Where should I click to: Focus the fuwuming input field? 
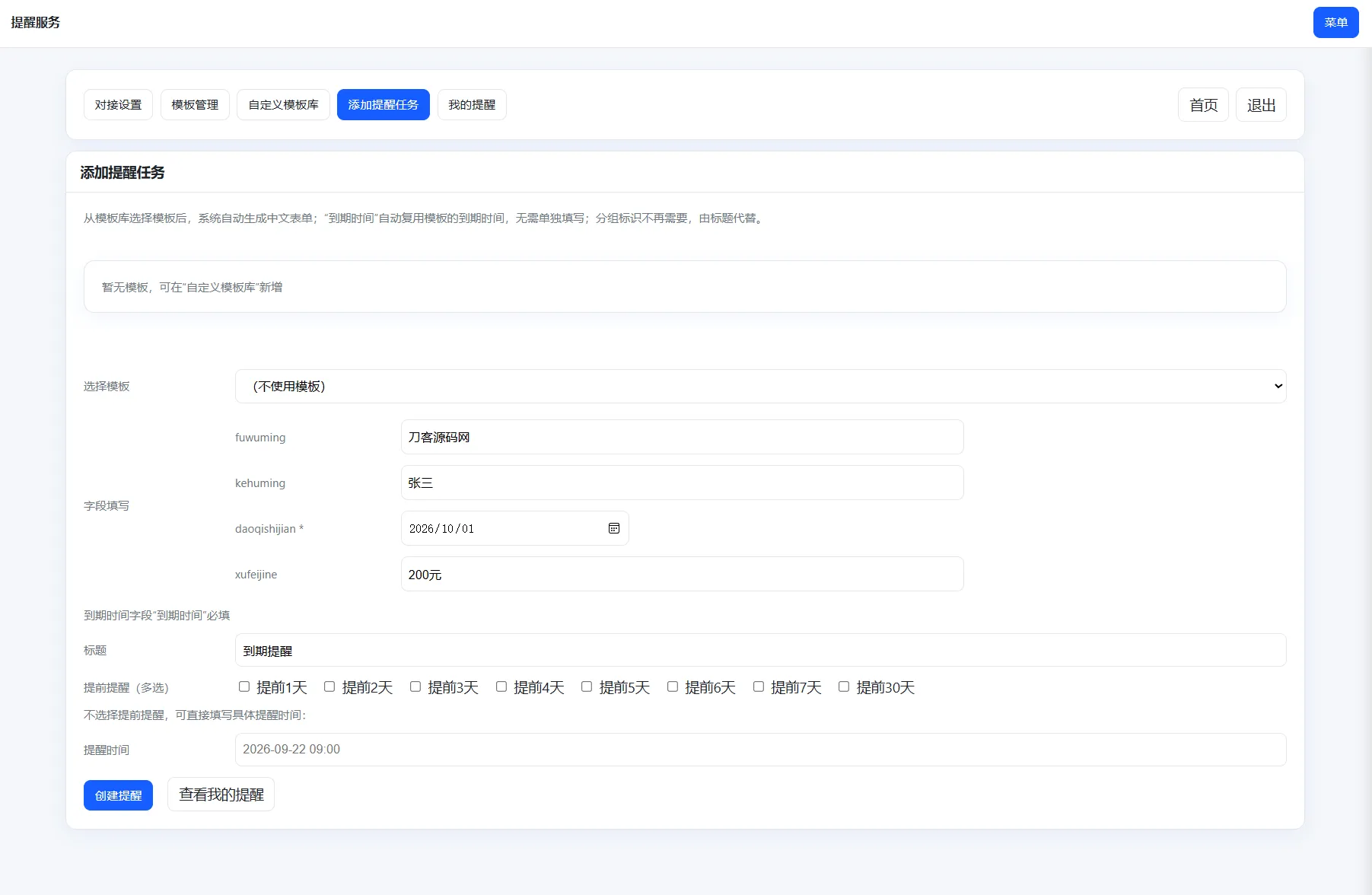[682, 438]
